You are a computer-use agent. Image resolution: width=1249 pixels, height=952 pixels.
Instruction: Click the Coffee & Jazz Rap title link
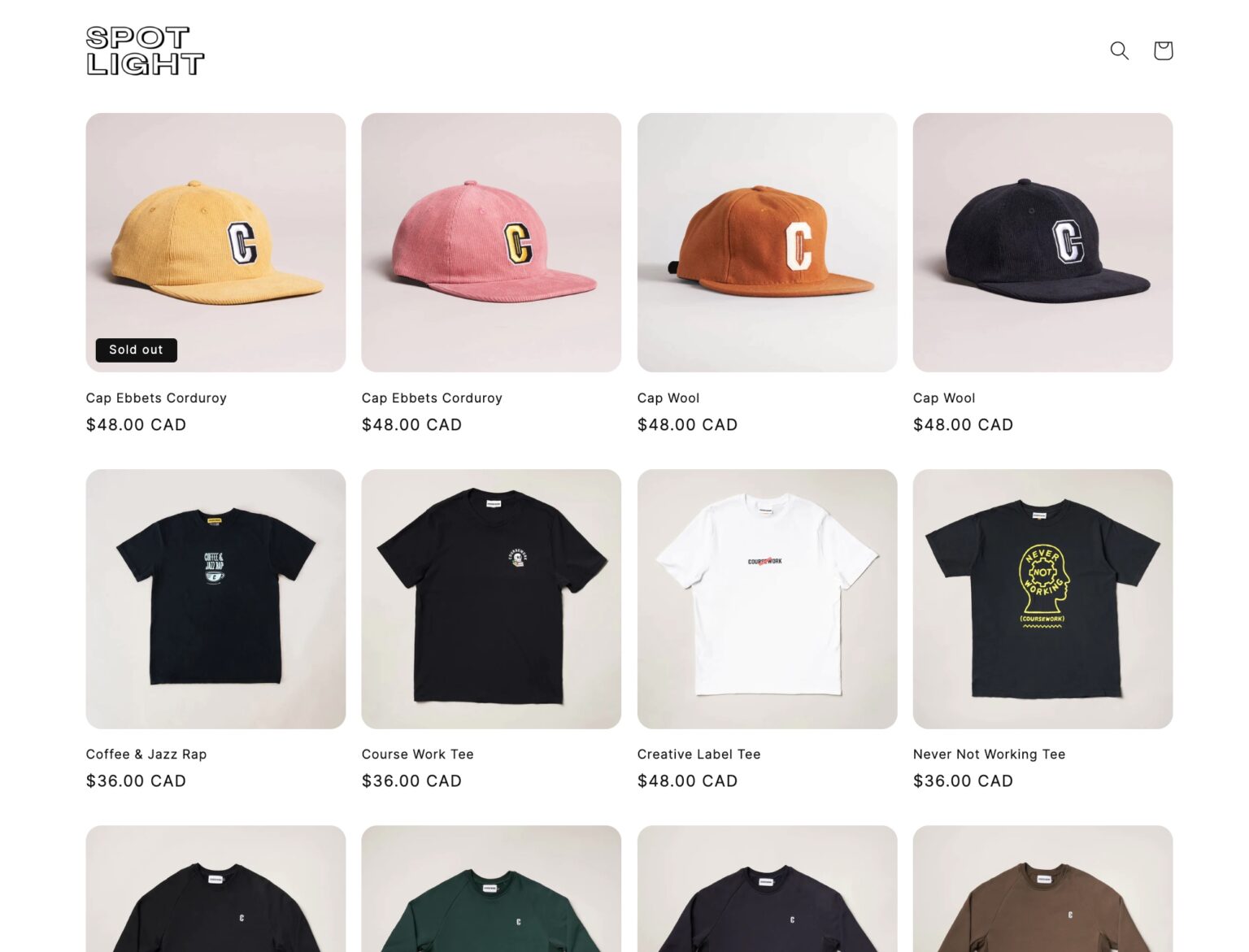pos(146,754)
